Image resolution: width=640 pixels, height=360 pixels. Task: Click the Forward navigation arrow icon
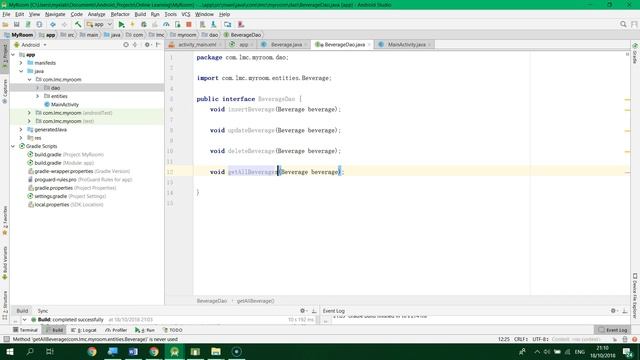pyautogui.click(x=64, y=24)
